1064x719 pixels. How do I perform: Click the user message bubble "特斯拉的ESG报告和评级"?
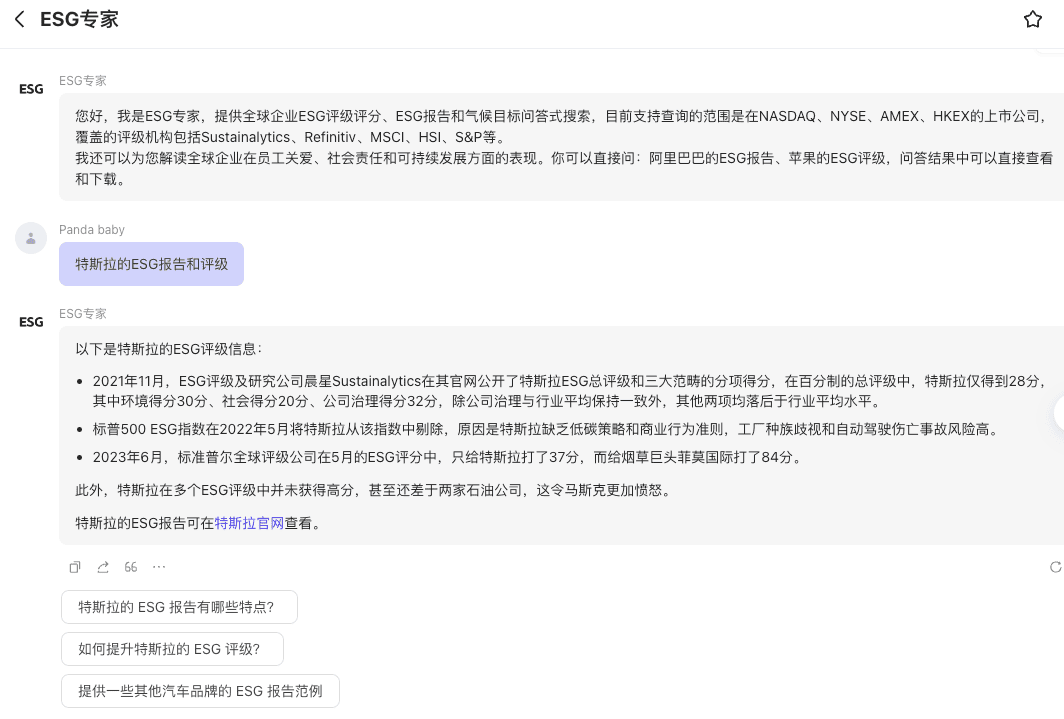tap(152, 264)
